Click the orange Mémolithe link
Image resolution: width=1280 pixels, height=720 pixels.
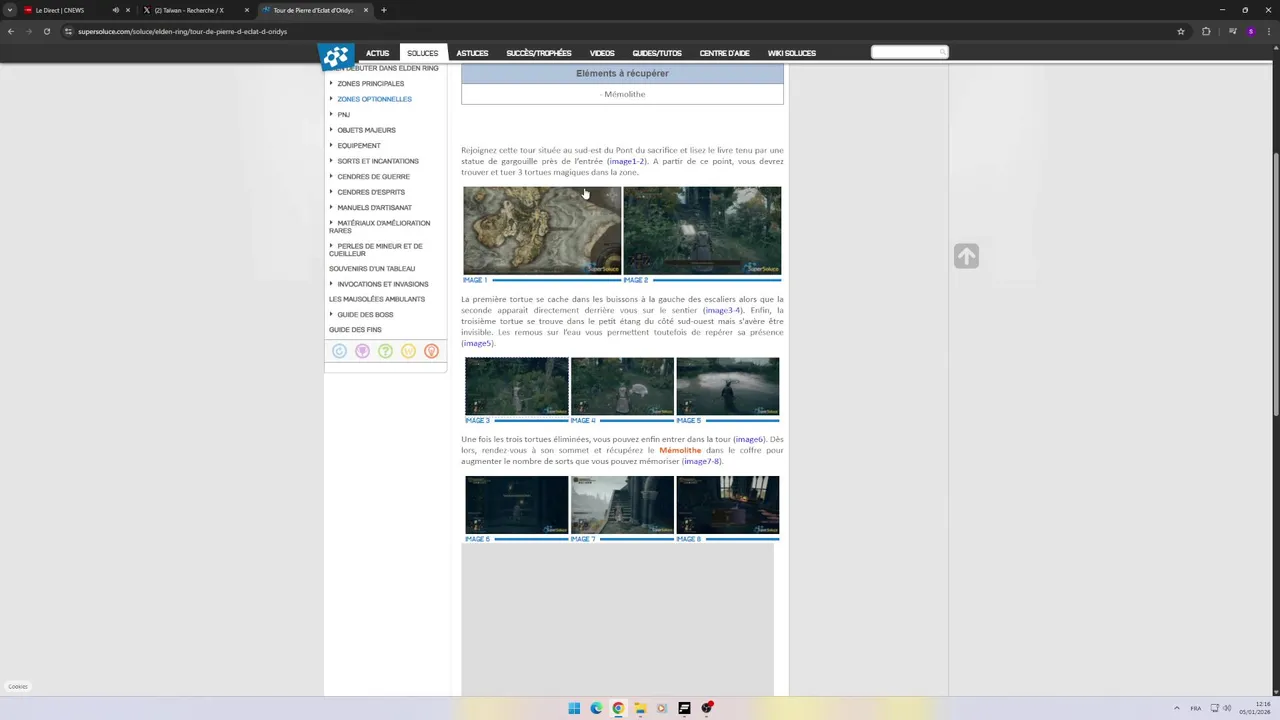(680, 450)
